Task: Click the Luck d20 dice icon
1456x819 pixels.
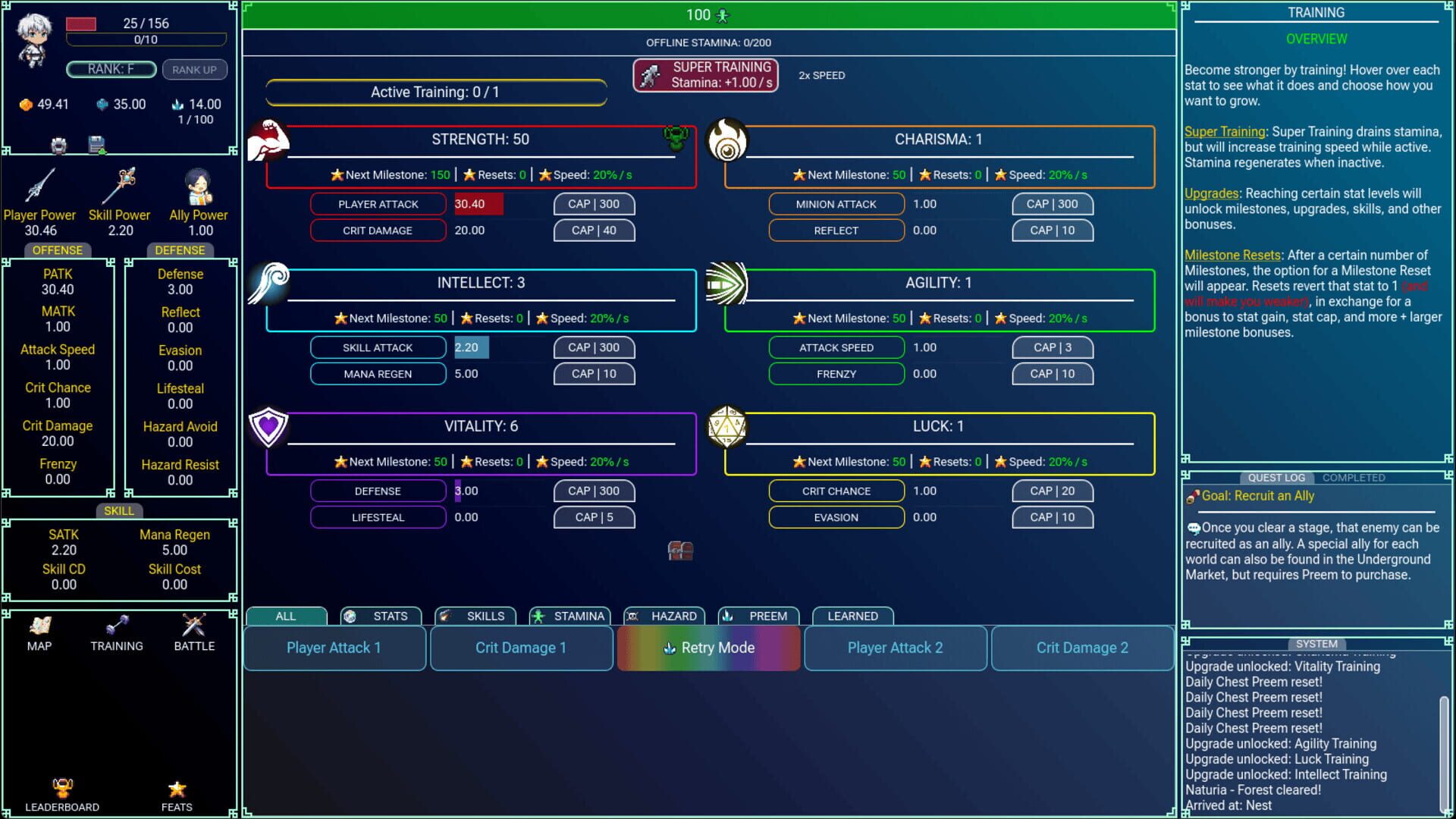Action: (x=728, y=428)
